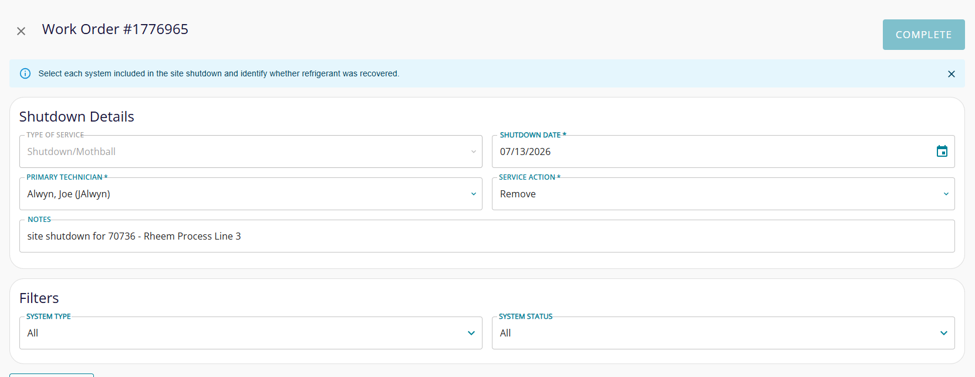The height and width of the screenshot is (377, 975).
Task: Click the info icon in the banner
Action: point(25,73)
